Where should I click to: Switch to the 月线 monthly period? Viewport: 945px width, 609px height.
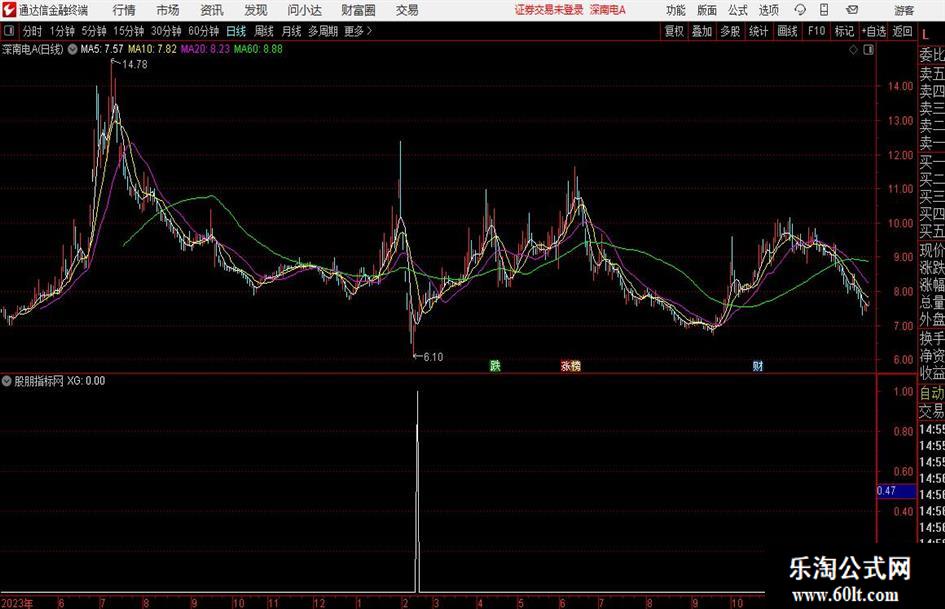click(x=292, y=31)
